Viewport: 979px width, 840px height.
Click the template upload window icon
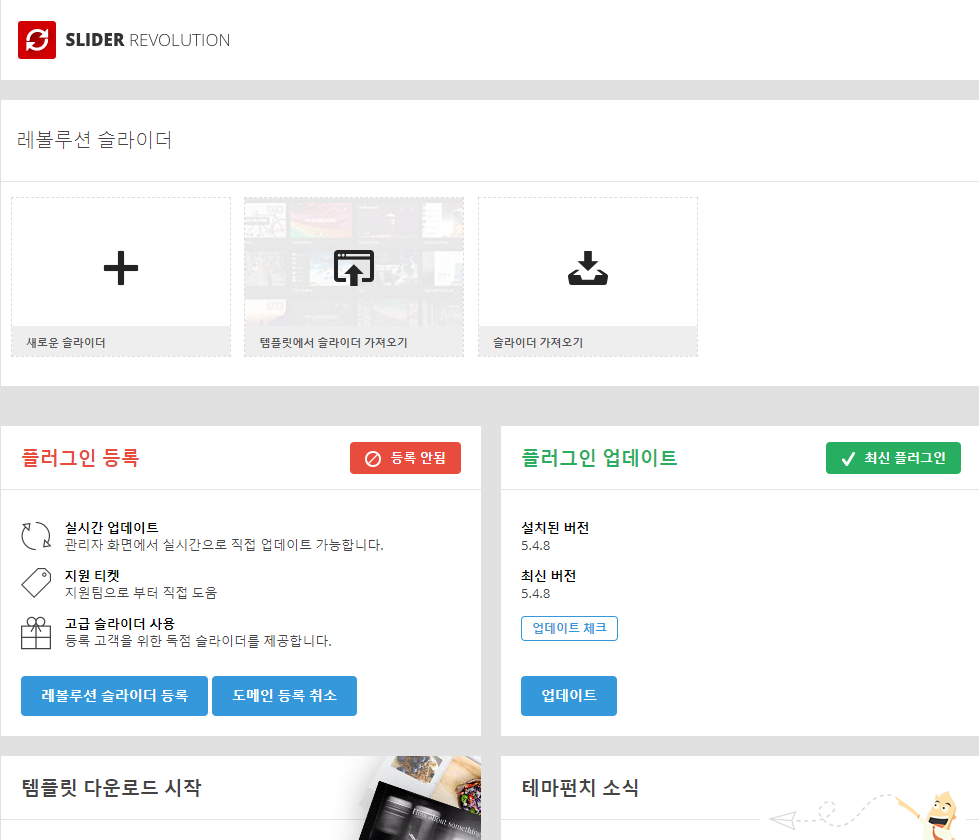click(354, 267)
